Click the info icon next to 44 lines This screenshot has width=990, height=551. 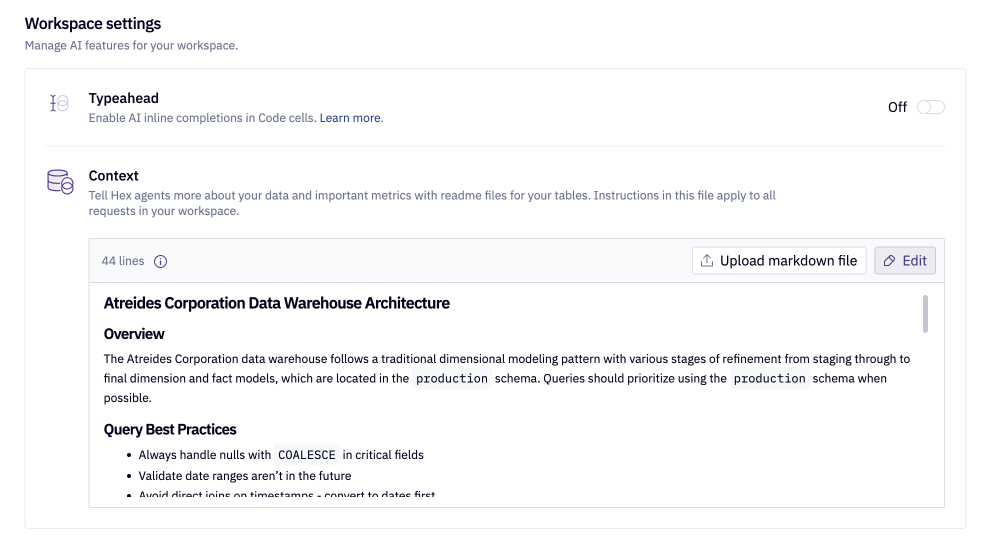coord(160,261)
